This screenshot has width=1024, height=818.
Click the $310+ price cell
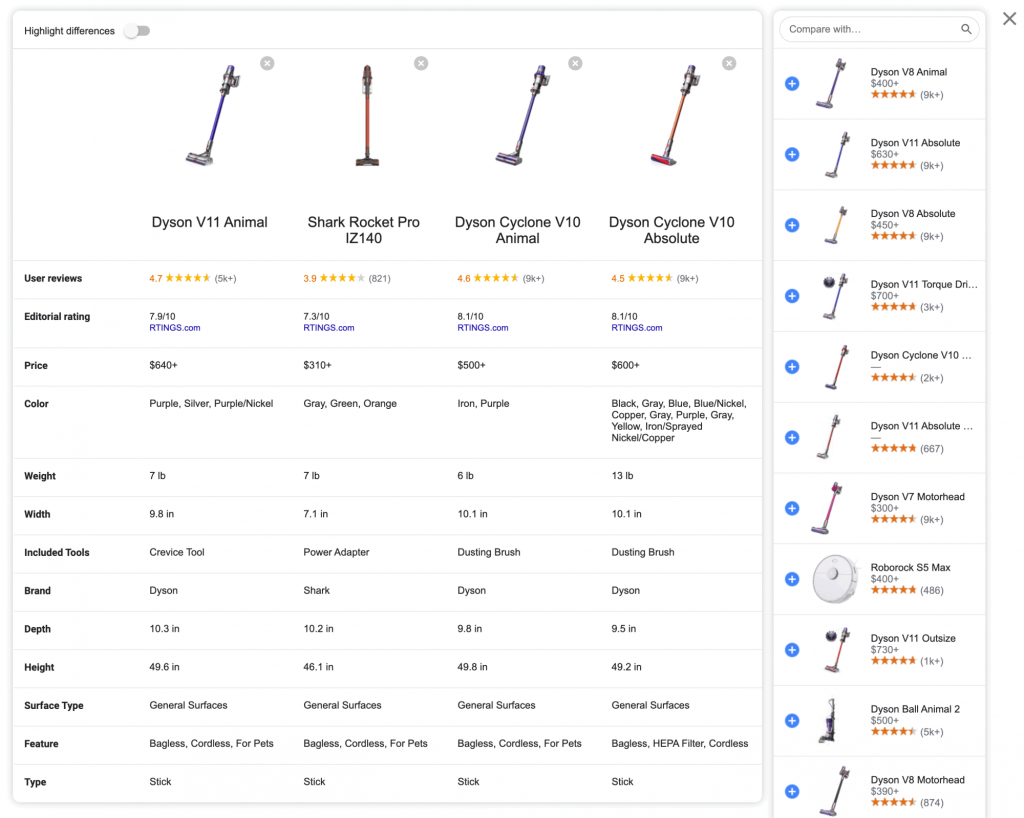(317, 365)
